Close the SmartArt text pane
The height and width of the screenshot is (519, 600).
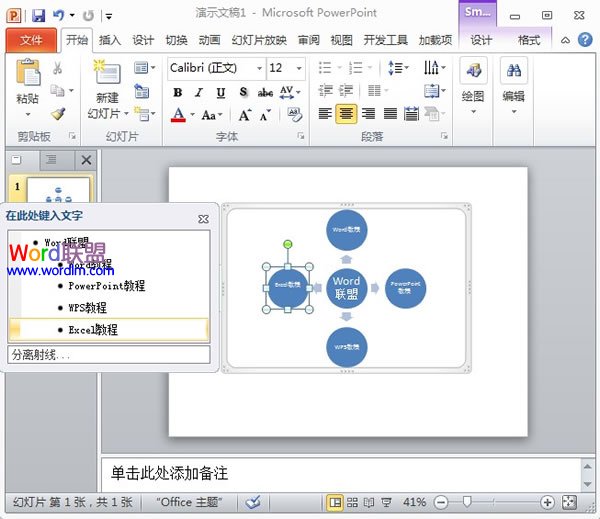pyautogui.click(x=204, y=219)
